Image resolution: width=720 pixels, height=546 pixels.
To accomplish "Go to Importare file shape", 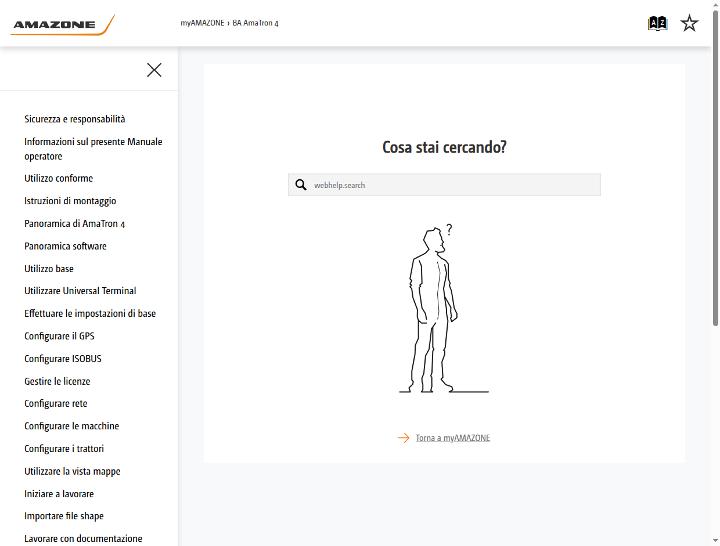I will tap(64, 516).
